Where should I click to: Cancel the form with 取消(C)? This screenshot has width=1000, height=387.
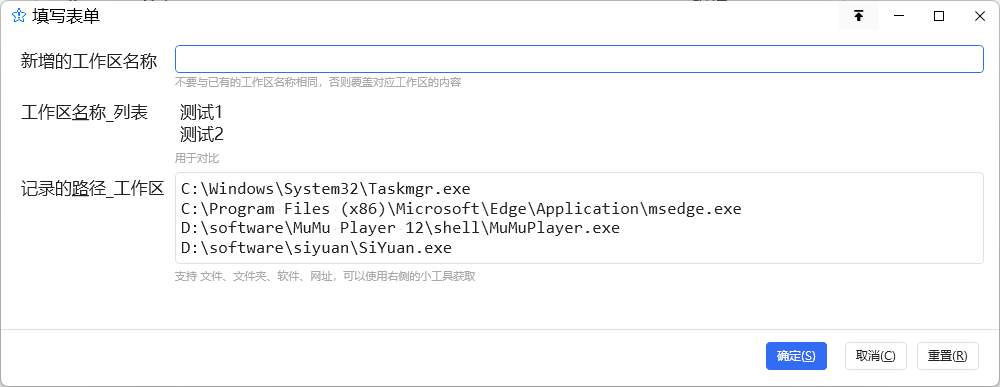[876, 356]
